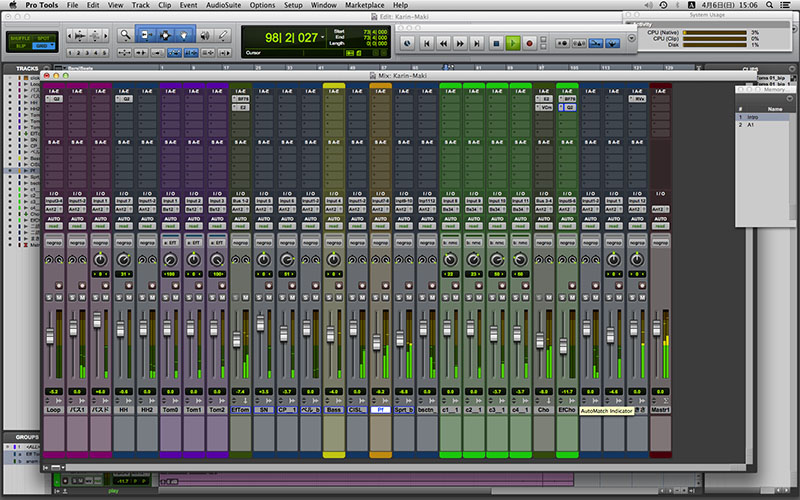Click the Loop track name button
The width and height of the screenshot is (800, 500).
click(54, 410)
